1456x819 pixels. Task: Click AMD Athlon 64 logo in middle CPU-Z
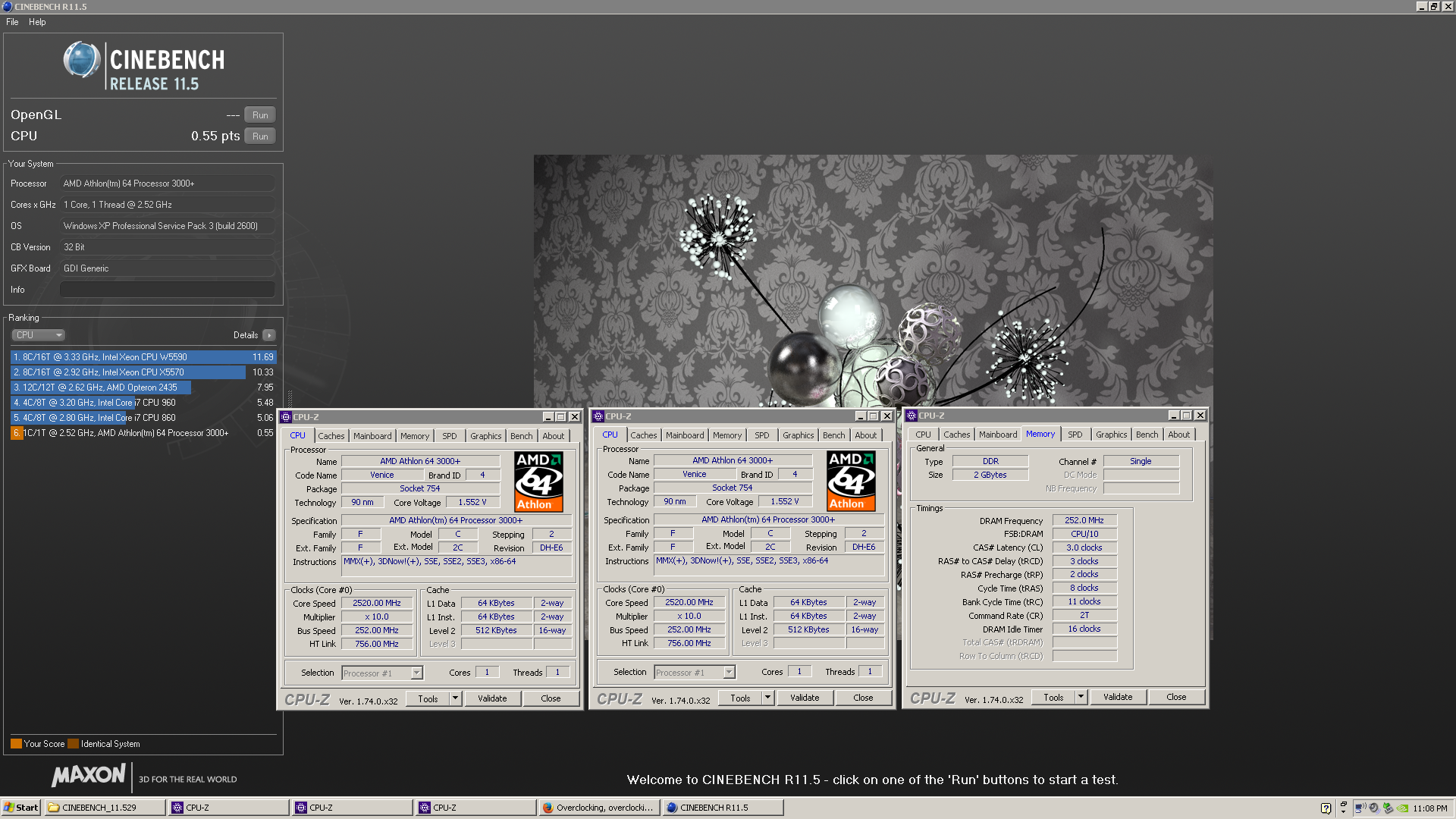851,481
